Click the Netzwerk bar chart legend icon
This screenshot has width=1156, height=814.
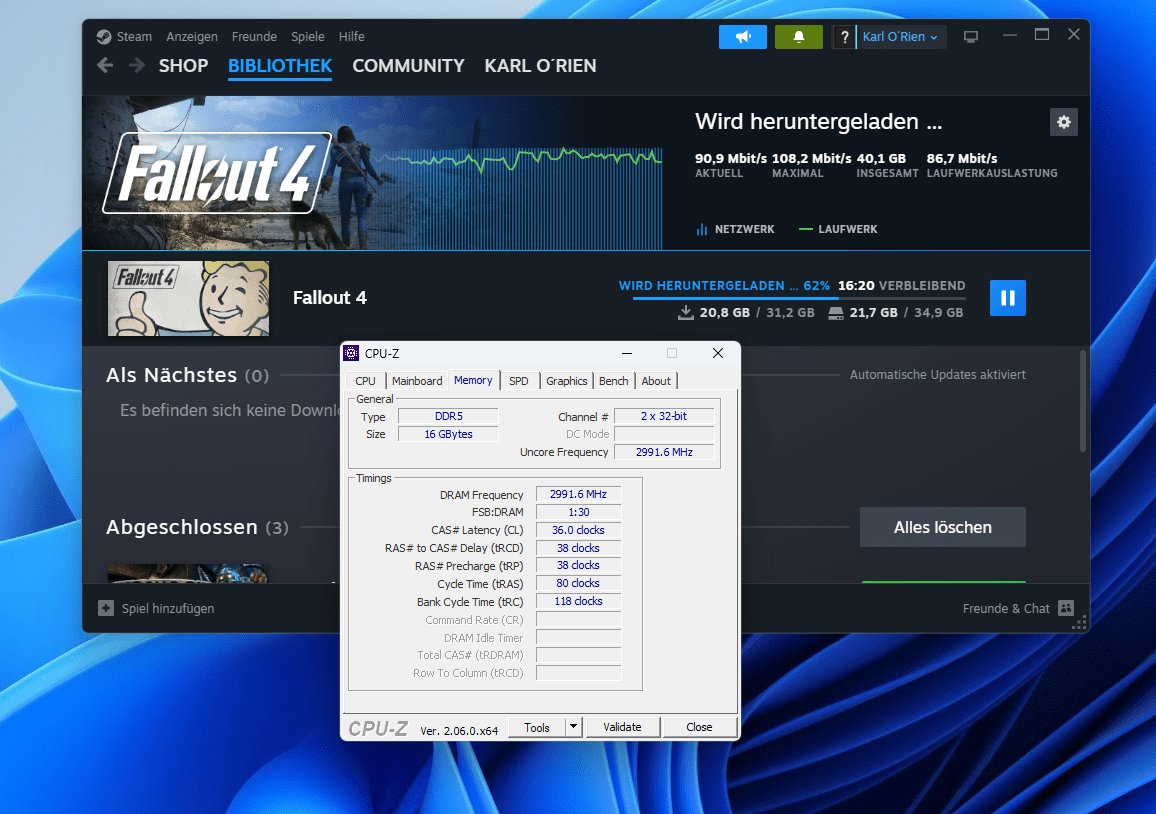pos(702,229)
